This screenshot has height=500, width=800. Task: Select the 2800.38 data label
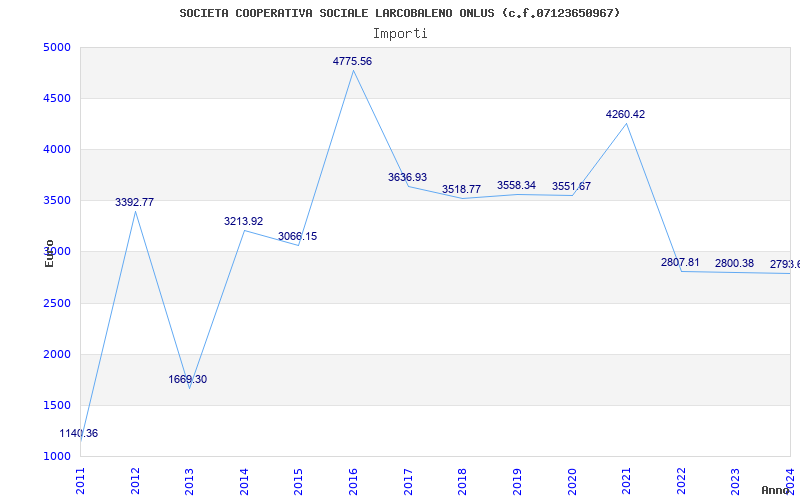click(734, 263)
